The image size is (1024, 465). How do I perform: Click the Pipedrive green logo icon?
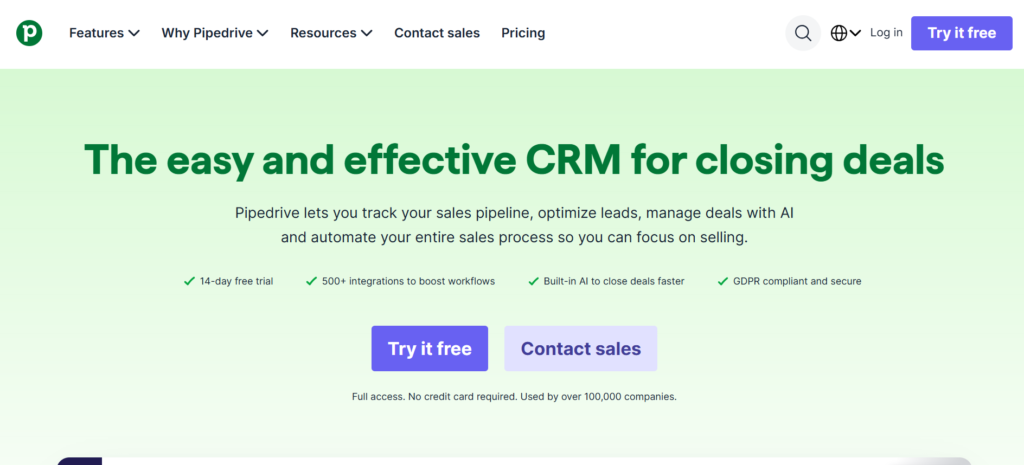(29, 33)
